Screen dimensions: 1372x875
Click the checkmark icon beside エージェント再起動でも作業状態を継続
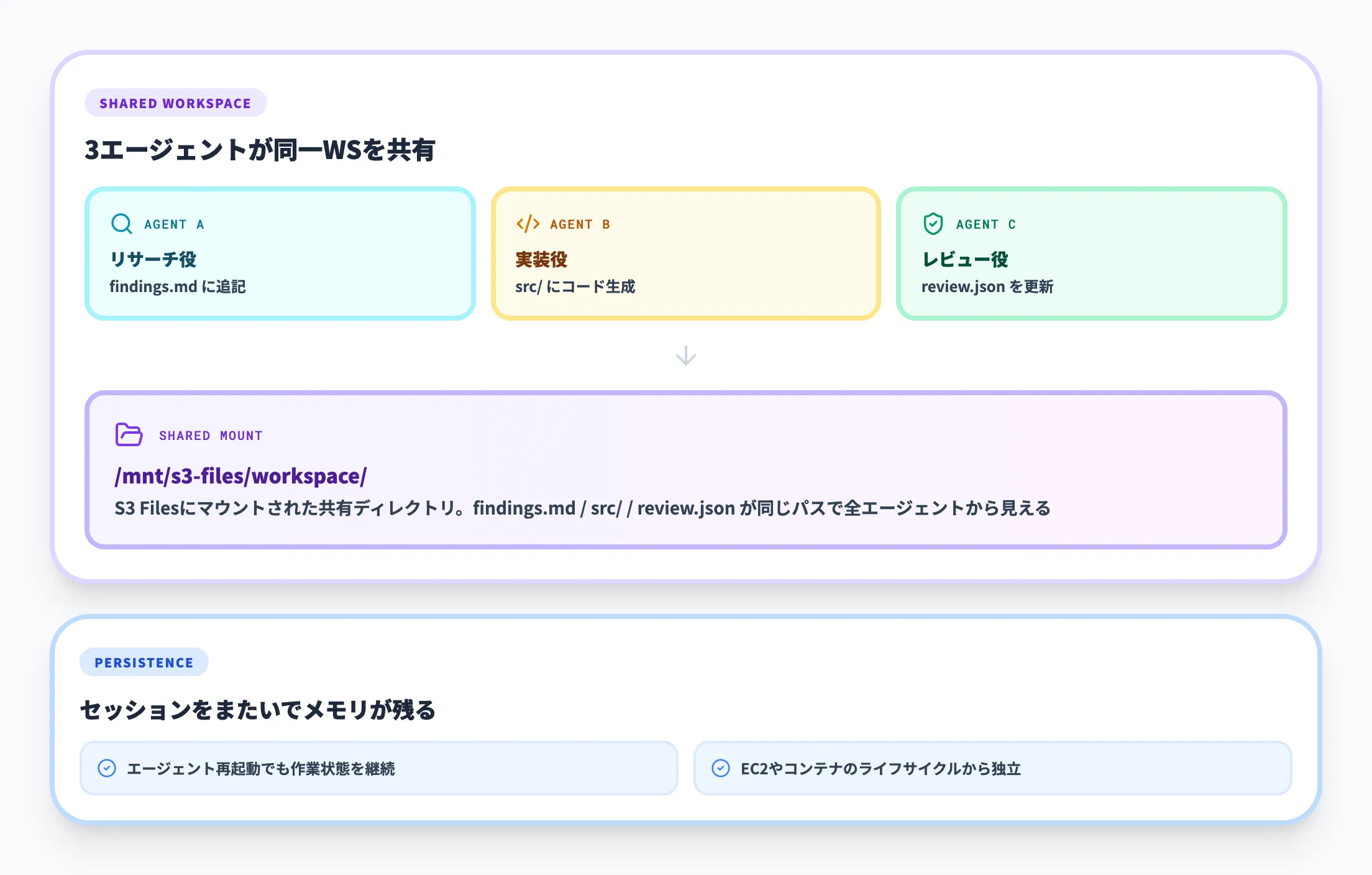108,769
